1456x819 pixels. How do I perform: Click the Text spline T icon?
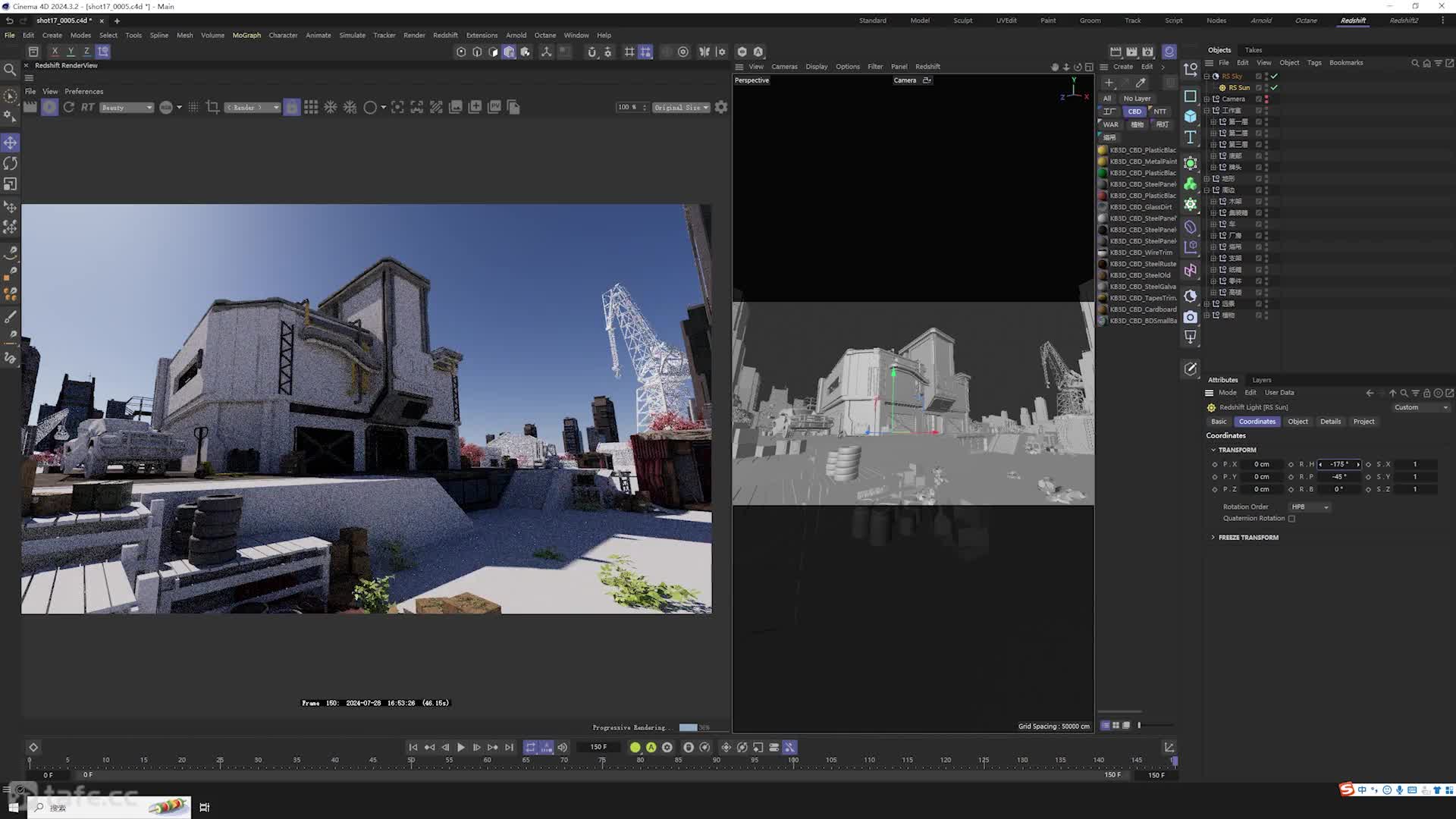1191,137
